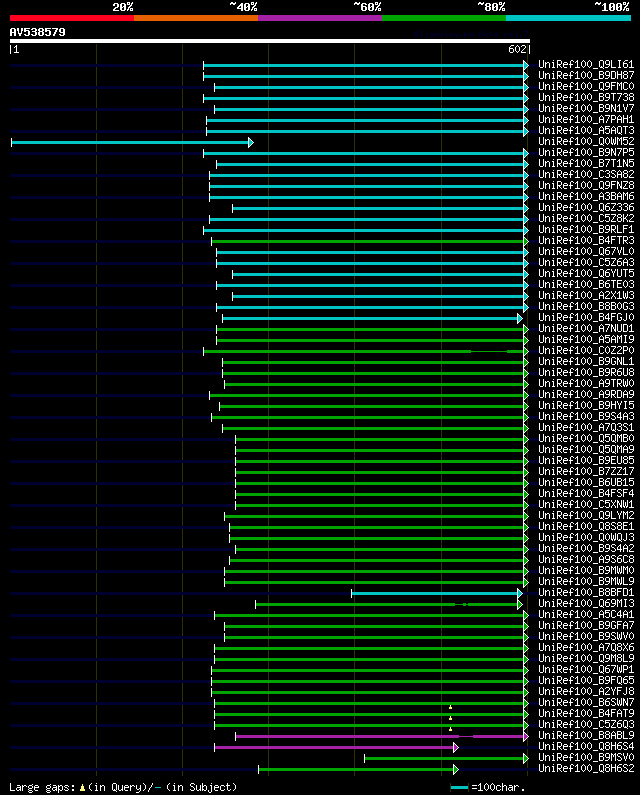Click the red 20% identity legend segment

click(x=72, y=18)
